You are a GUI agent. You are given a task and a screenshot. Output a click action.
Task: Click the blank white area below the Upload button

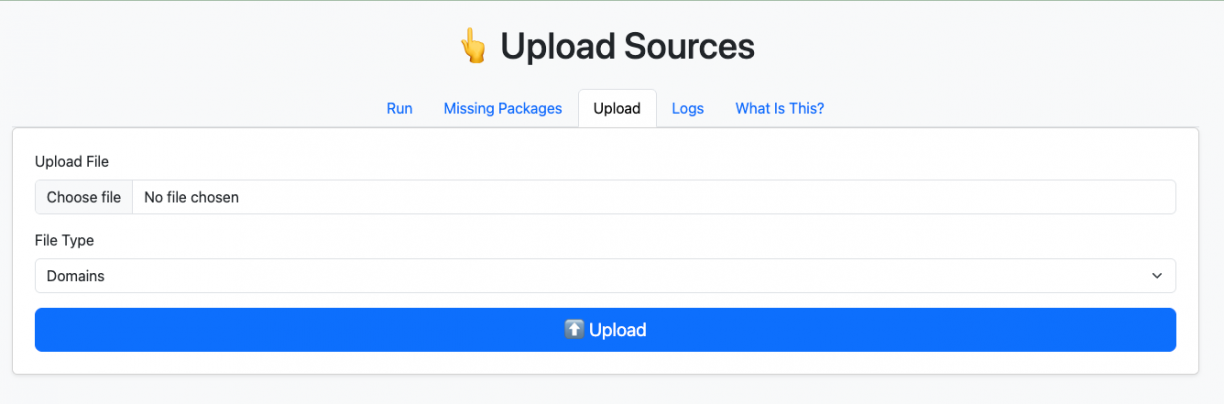pos(605,363)
